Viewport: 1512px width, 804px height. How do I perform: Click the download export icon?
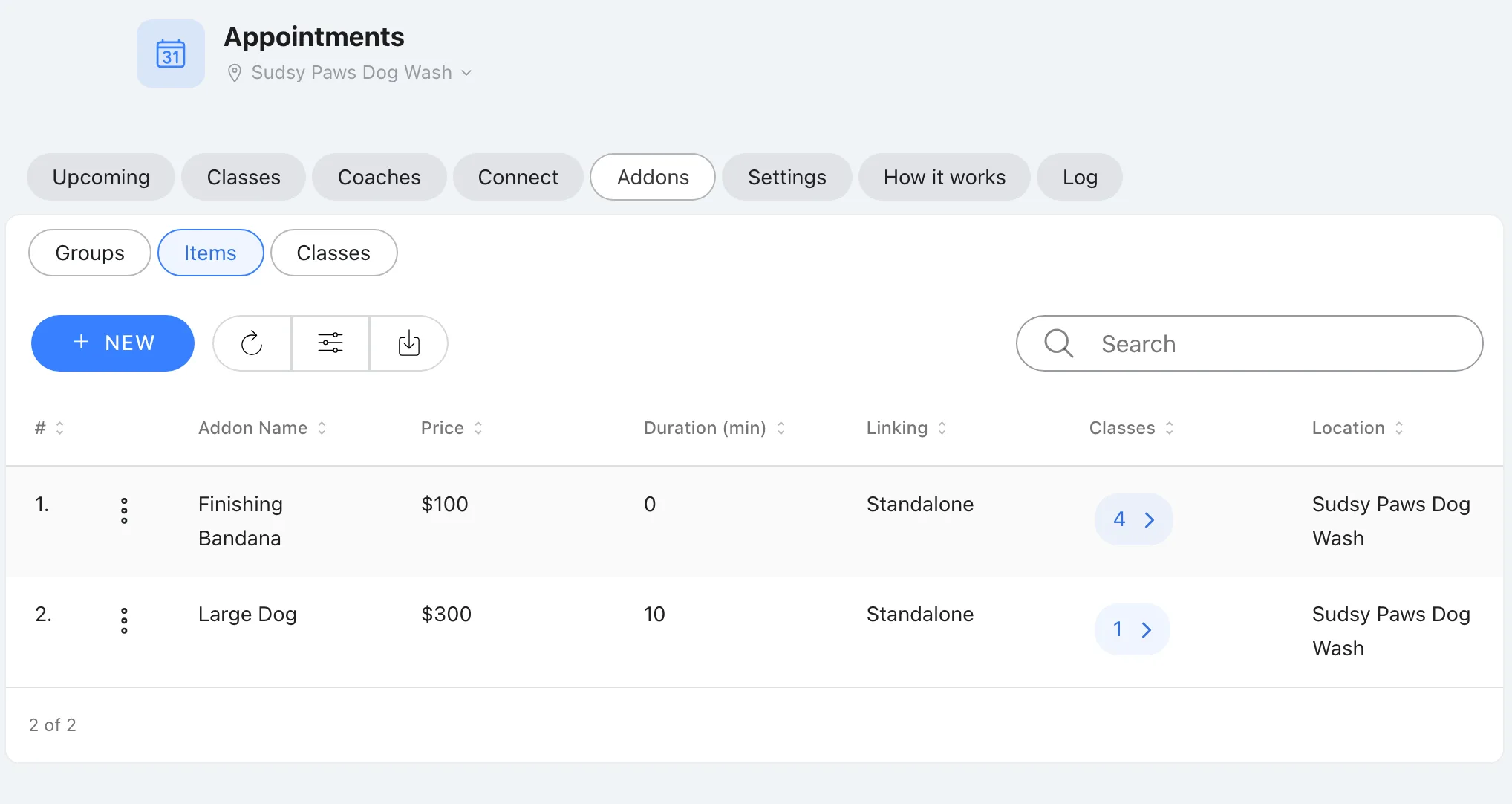(x=409, y=343)
